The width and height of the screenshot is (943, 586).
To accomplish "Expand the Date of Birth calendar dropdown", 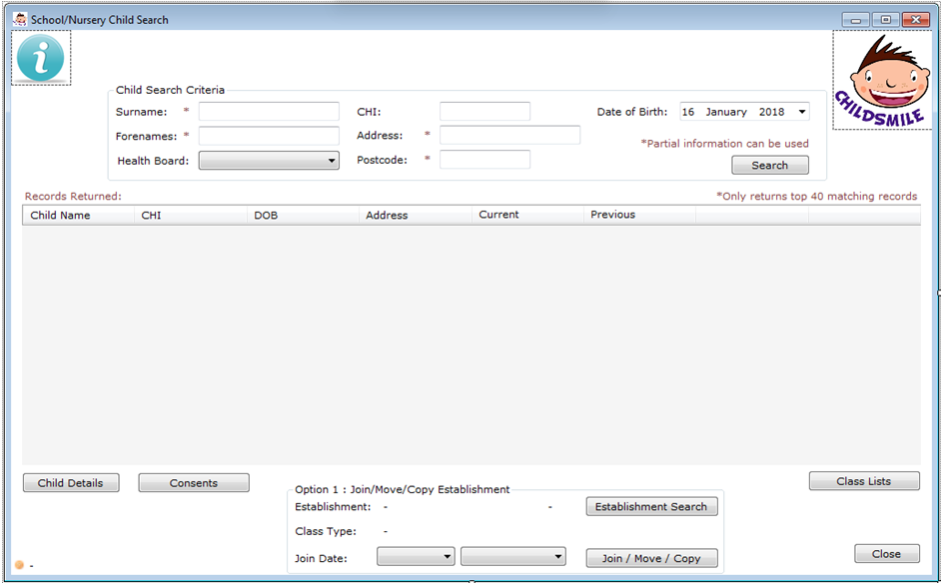I will click(802, 112).
